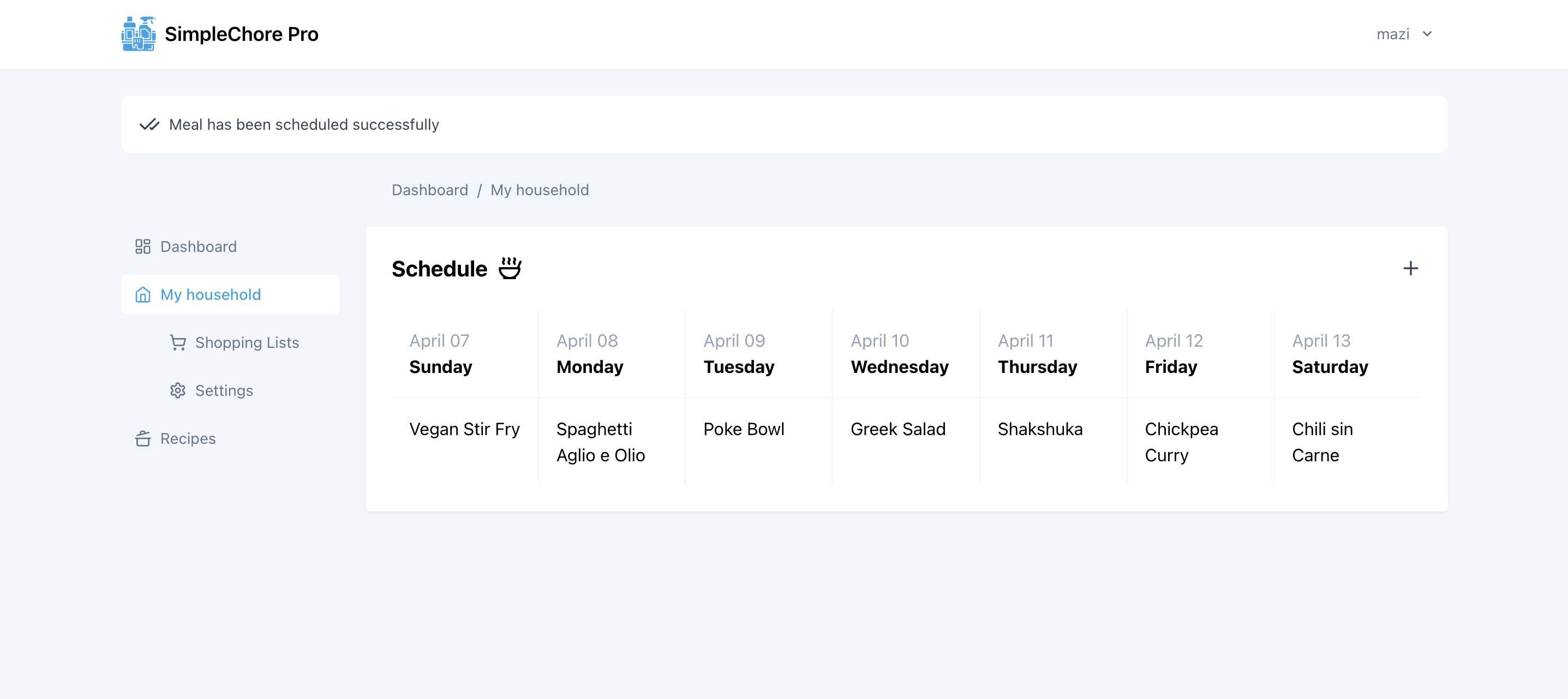Image resolution: width=1568 pixels, height=699 pixels.
Task: Open the Poke Bowl Tuesday meal
Action: point(744,429)
